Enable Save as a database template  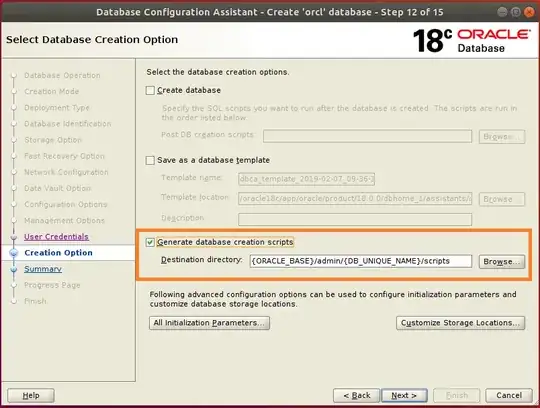click(150, 160)
